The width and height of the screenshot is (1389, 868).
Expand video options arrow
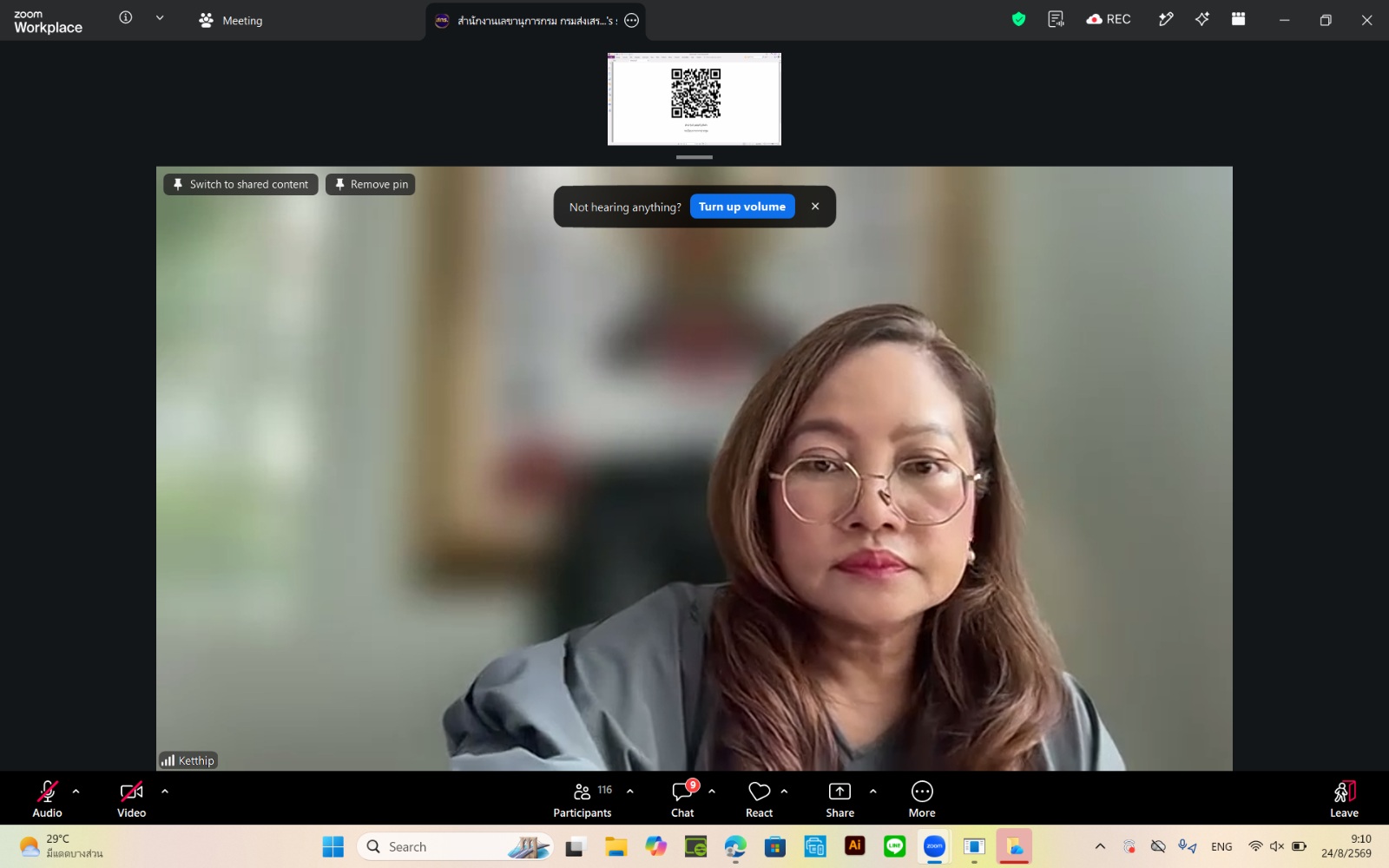[165, 792]
